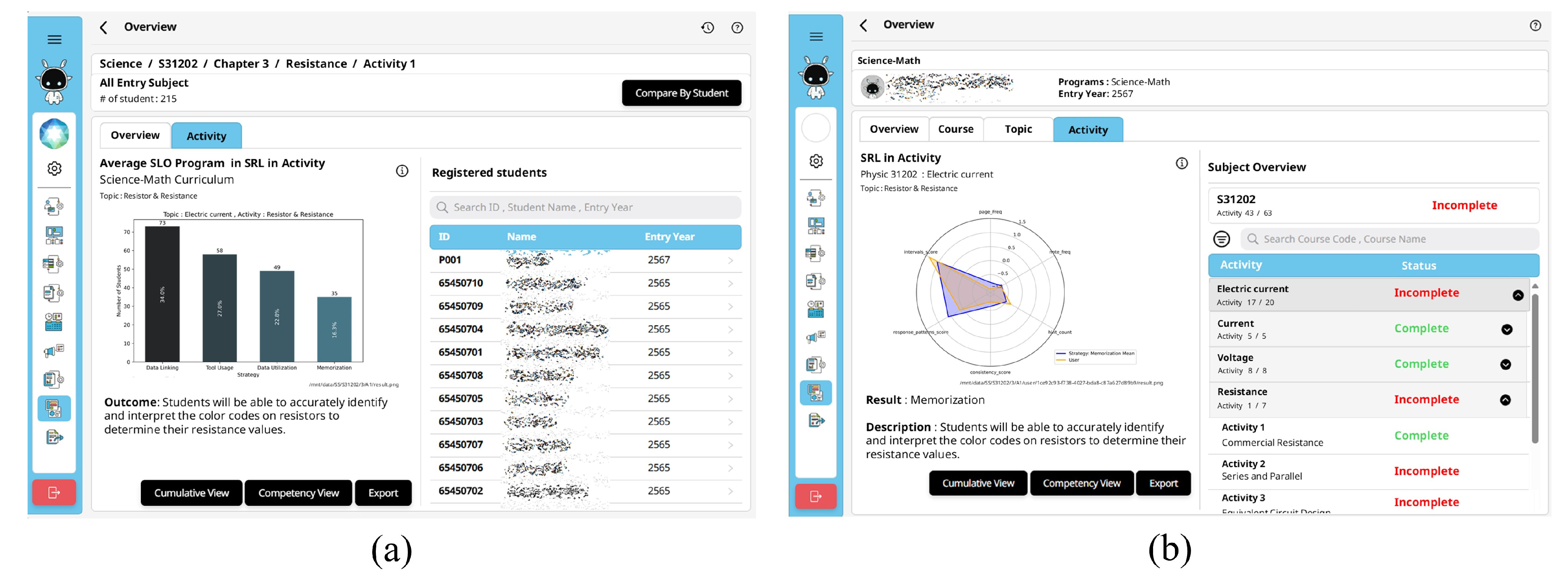Select Overview tab in panel (a)

(x=135, y=135)
